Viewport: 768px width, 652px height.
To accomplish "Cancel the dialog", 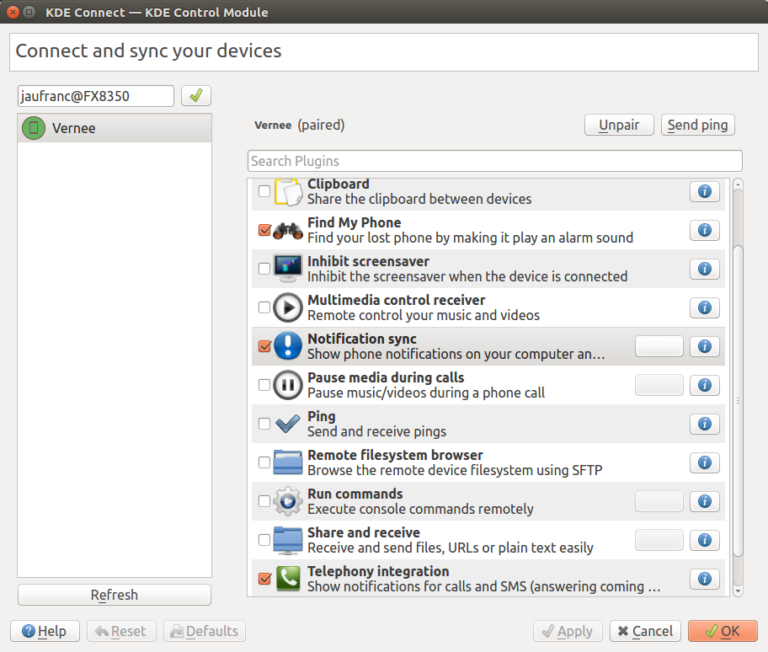I will click(645, 631).
